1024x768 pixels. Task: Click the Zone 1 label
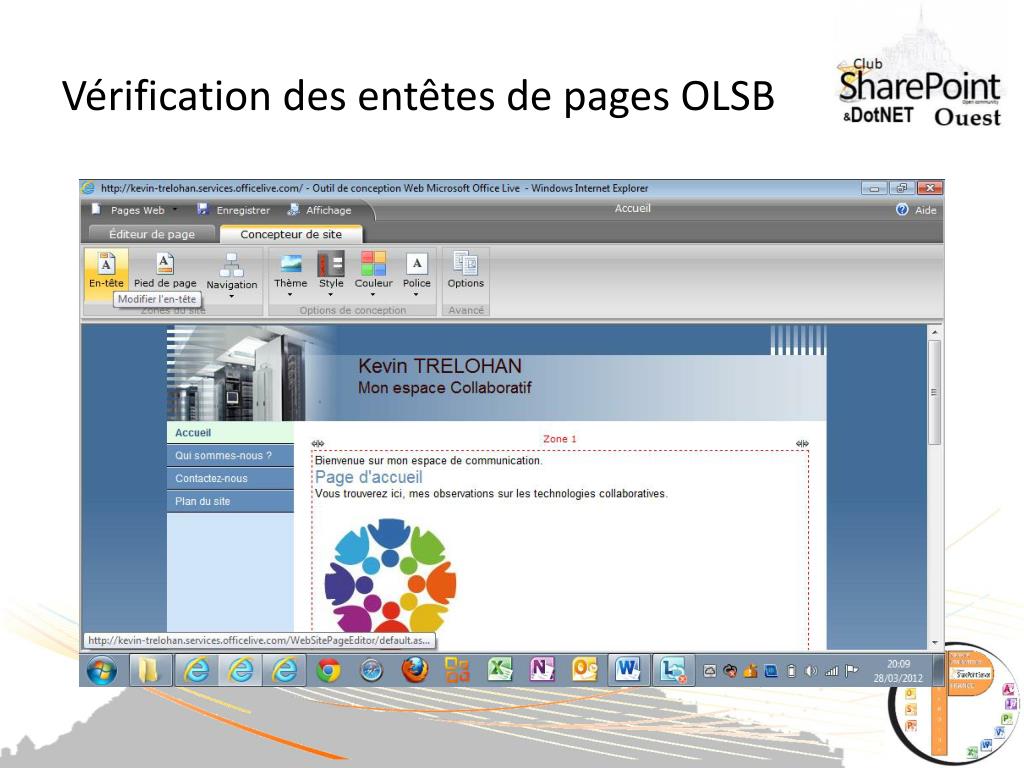point(560,439)
